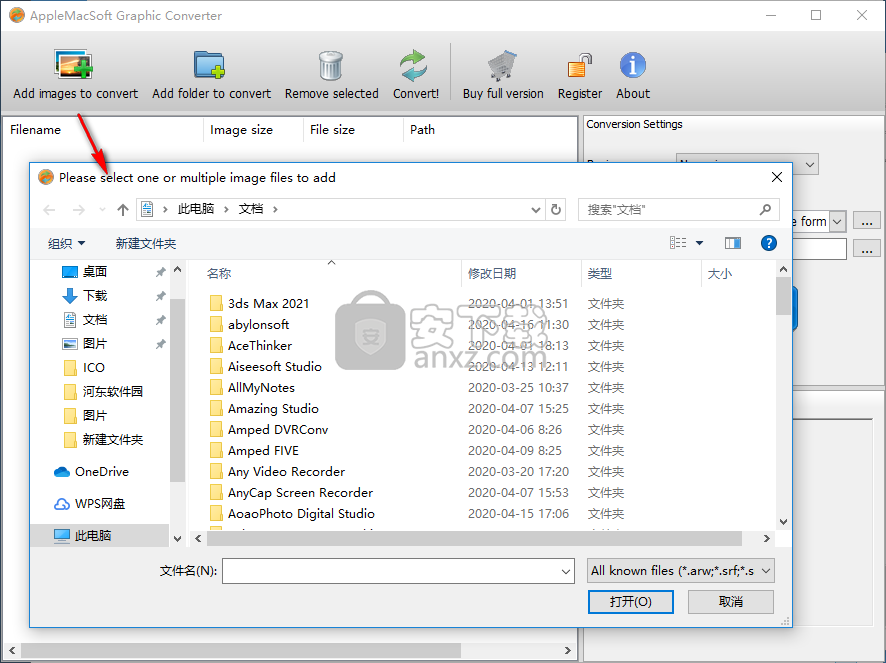Close the file selection dialog
Screen dimensions: 886x663
pos(777,177)
